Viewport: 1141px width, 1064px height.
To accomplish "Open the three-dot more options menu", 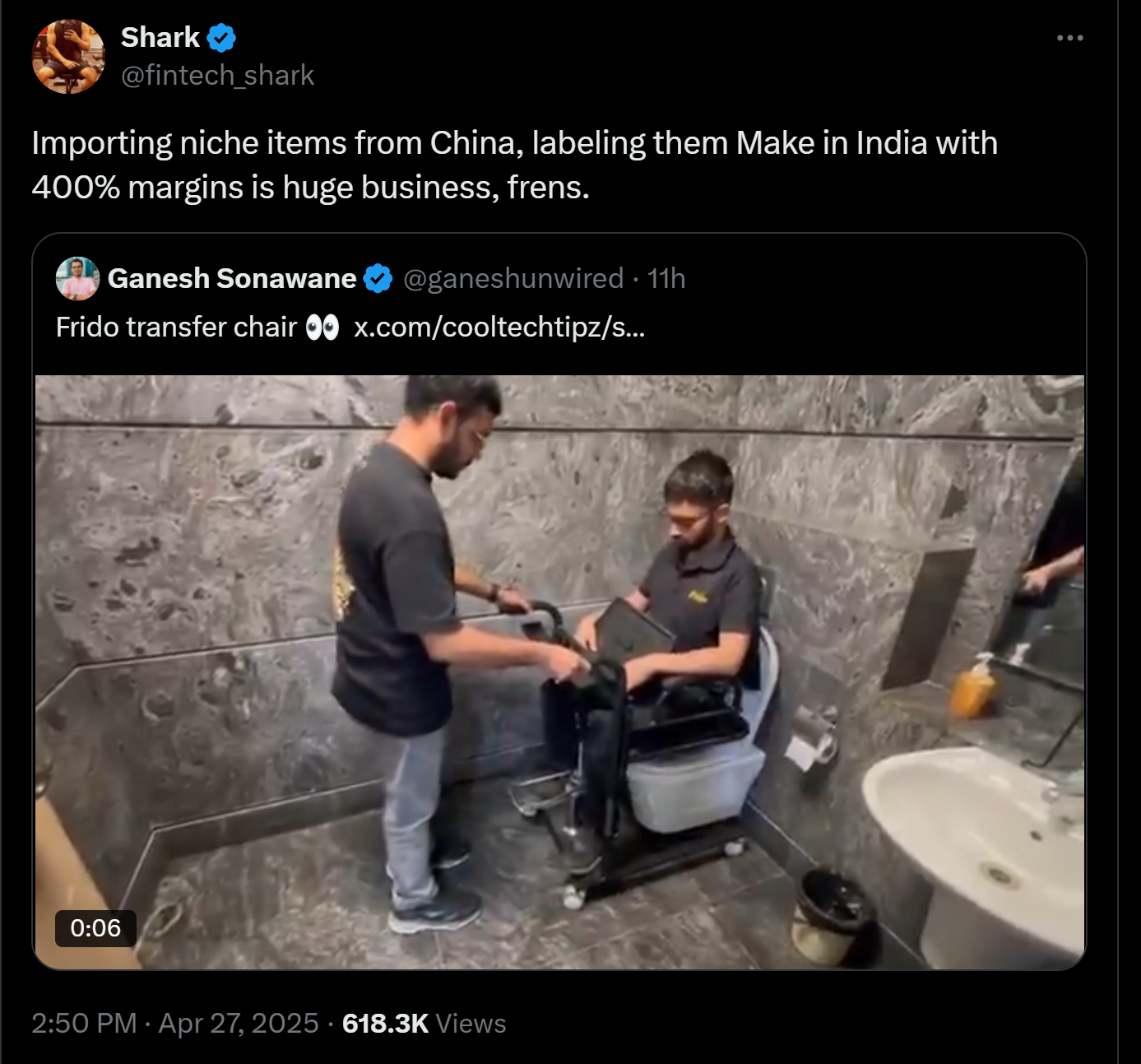I will 1069,38.
